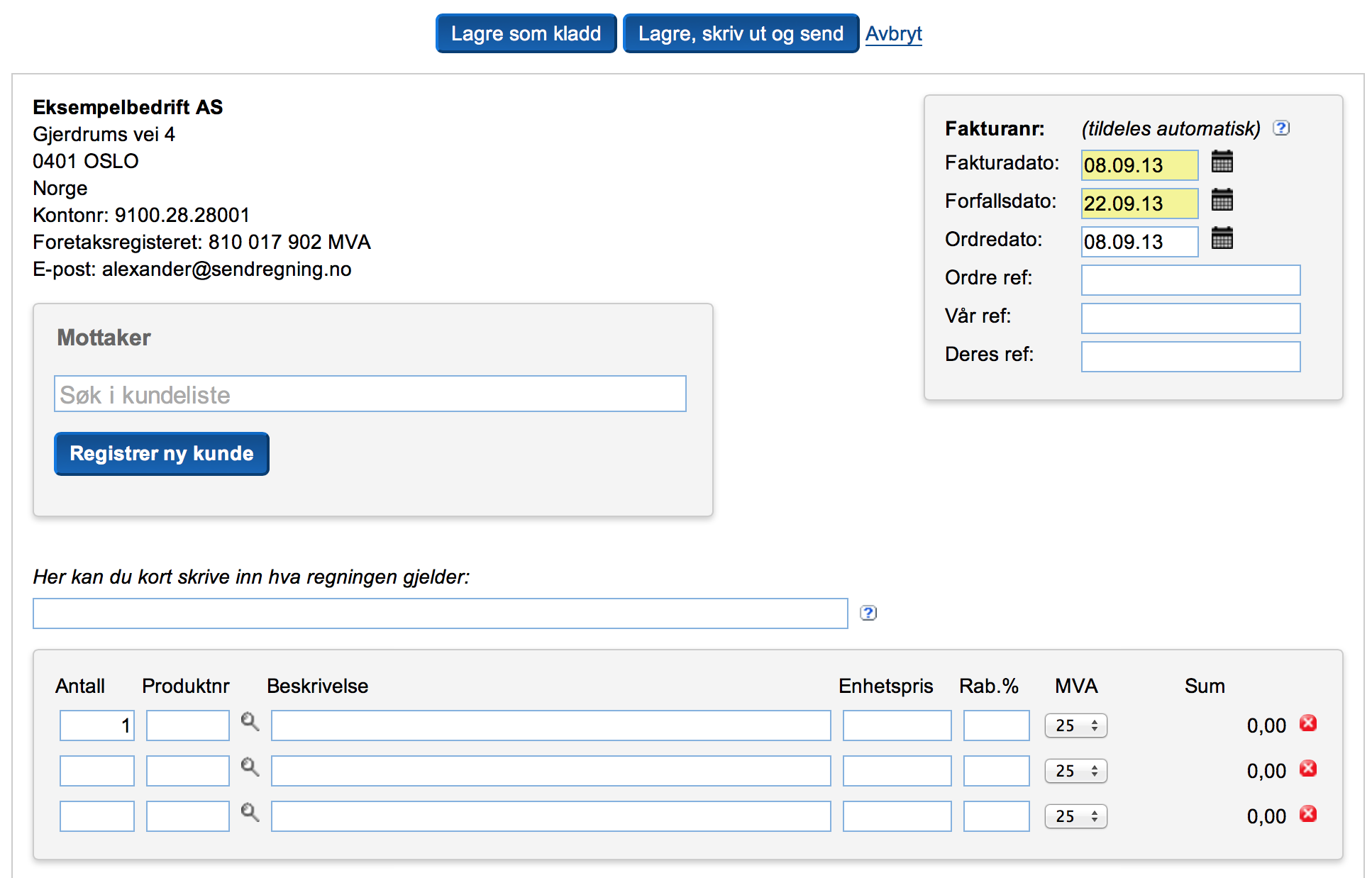The image size is (1372, 878).
Task: Show help for invoice description field
Action: tap(868, 613)
